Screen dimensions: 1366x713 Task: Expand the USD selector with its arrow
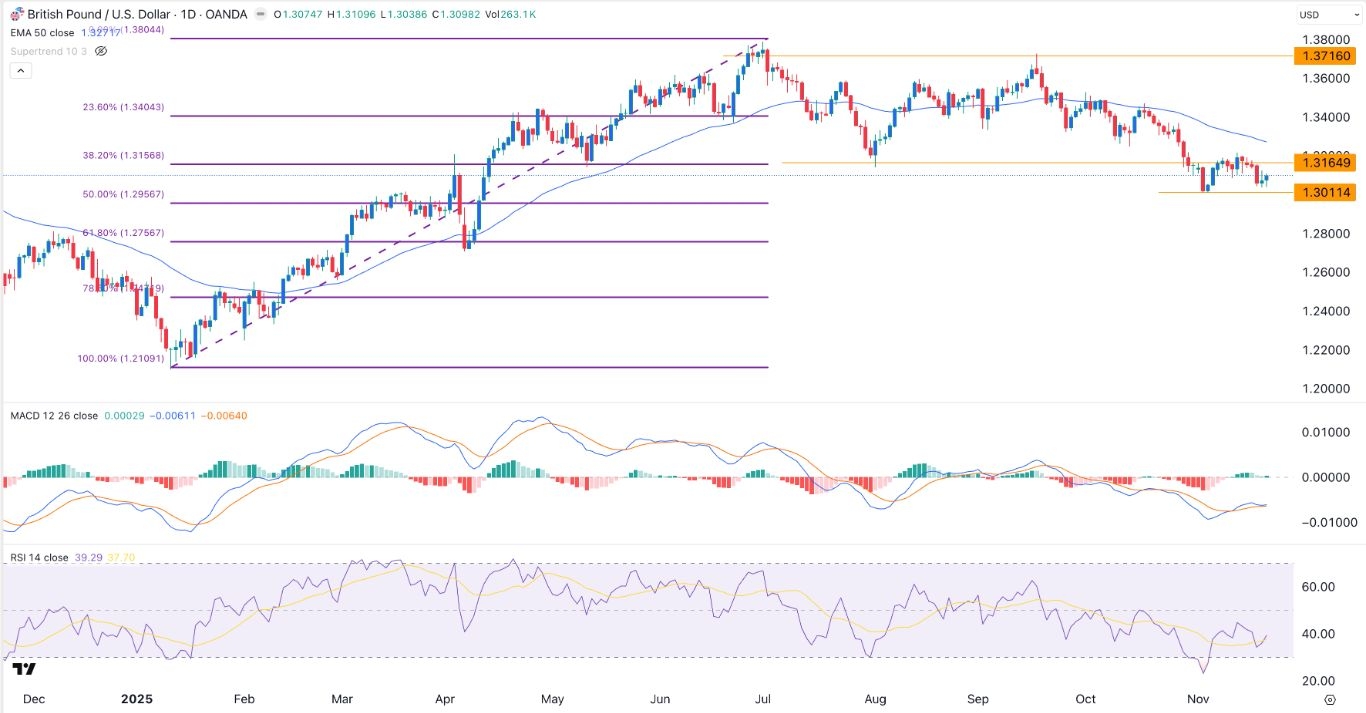[1356, 14]
